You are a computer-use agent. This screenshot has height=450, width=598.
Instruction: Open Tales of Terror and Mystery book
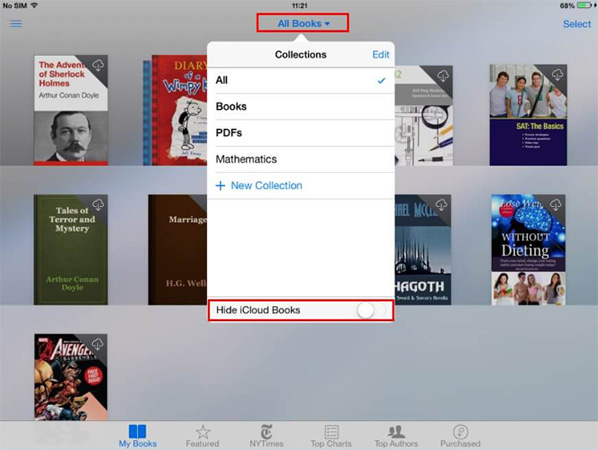point(71,250)
